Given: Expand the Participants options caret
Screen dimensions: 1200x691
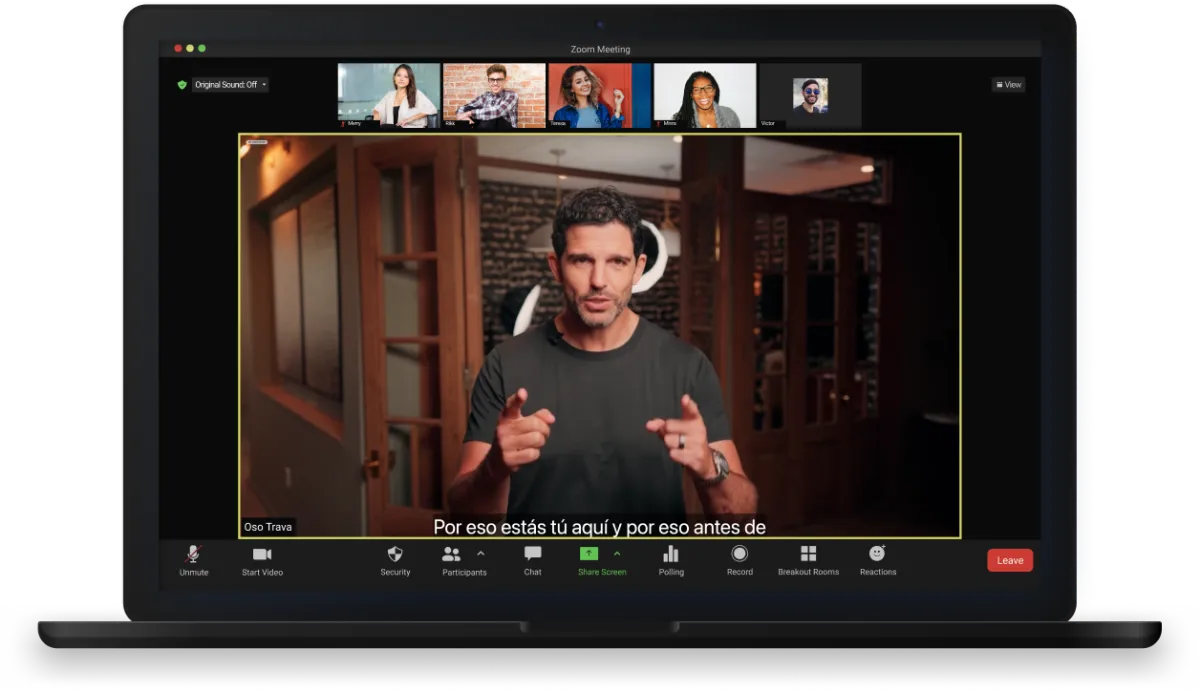Looking at the screenshot, I should point(481,553).
